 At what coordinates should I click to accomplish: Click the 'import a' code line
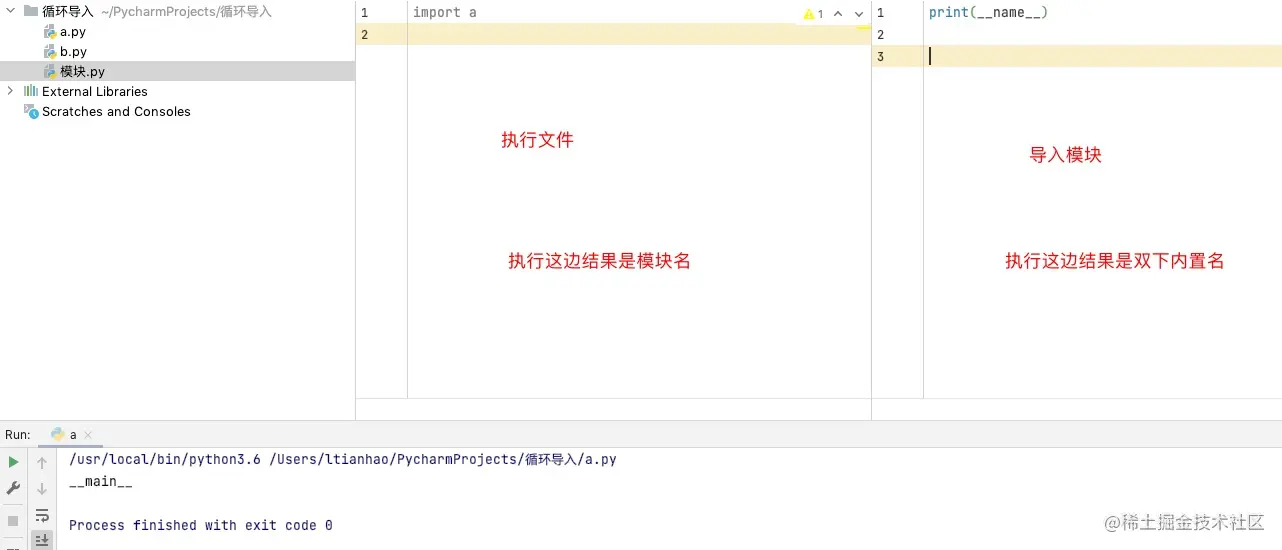(x=445, y=13)
